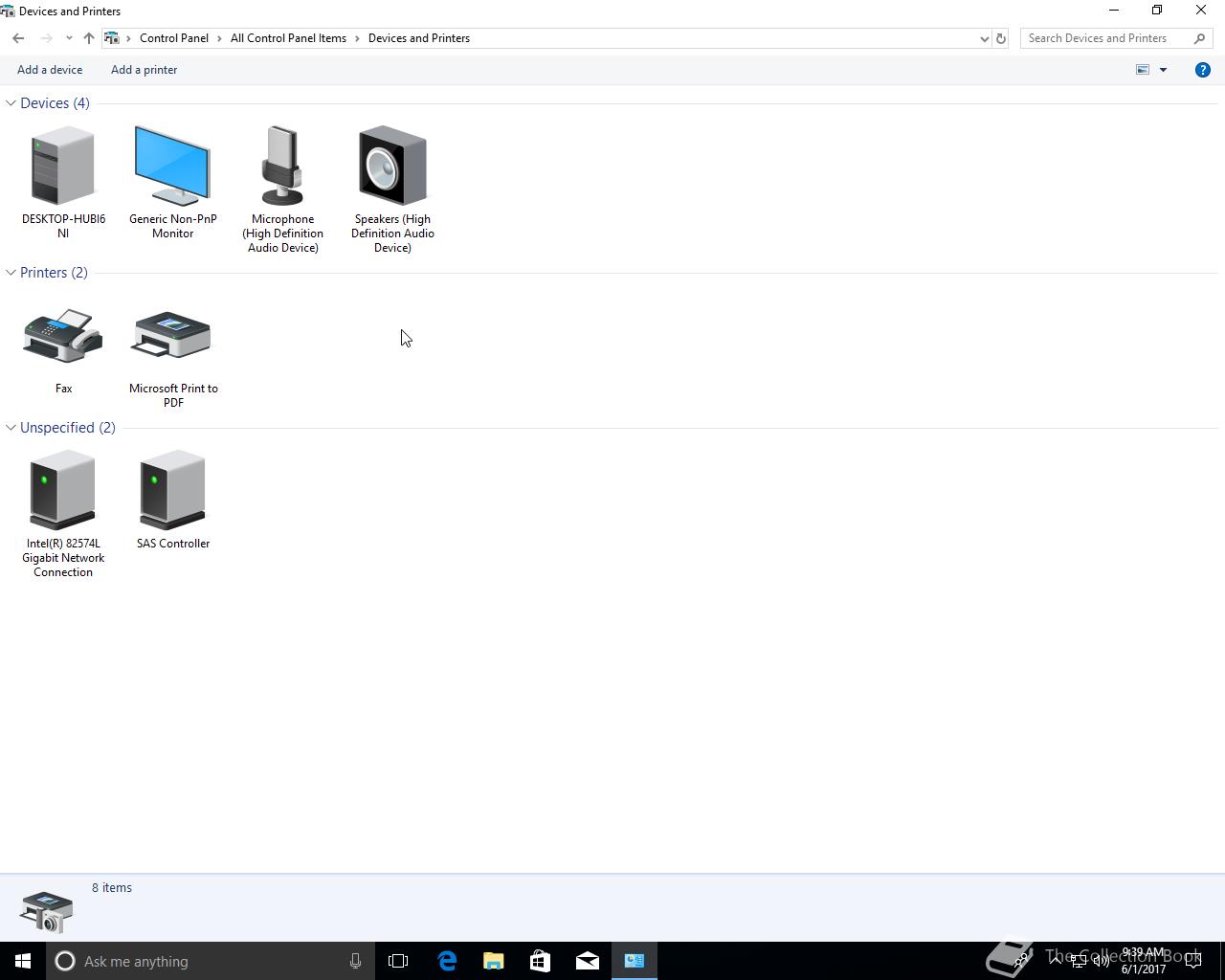Select the SAS Controller device icon
Screen dimensions: 1225x980
[x=172, y=489]
